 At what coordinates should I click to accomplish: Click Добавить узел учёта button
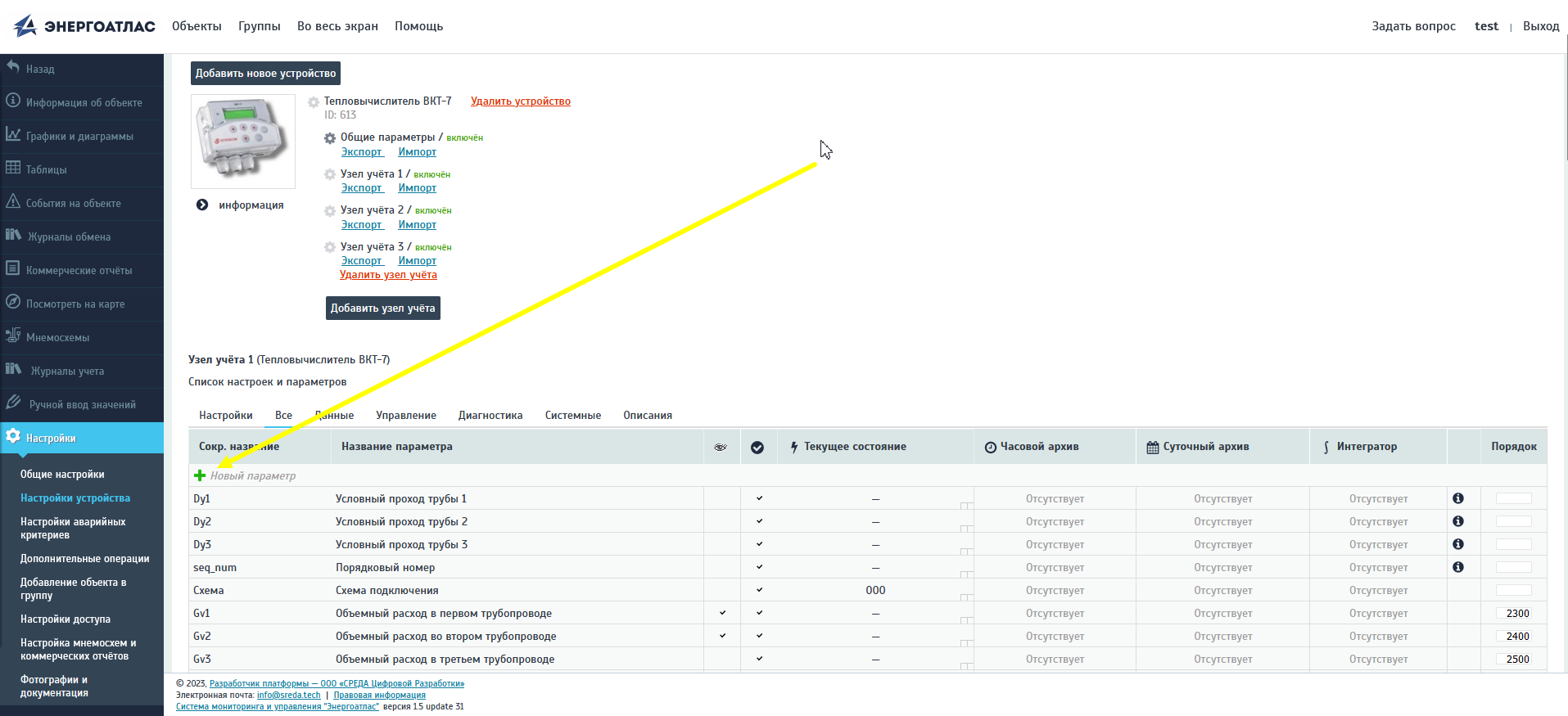pos(382,308)
